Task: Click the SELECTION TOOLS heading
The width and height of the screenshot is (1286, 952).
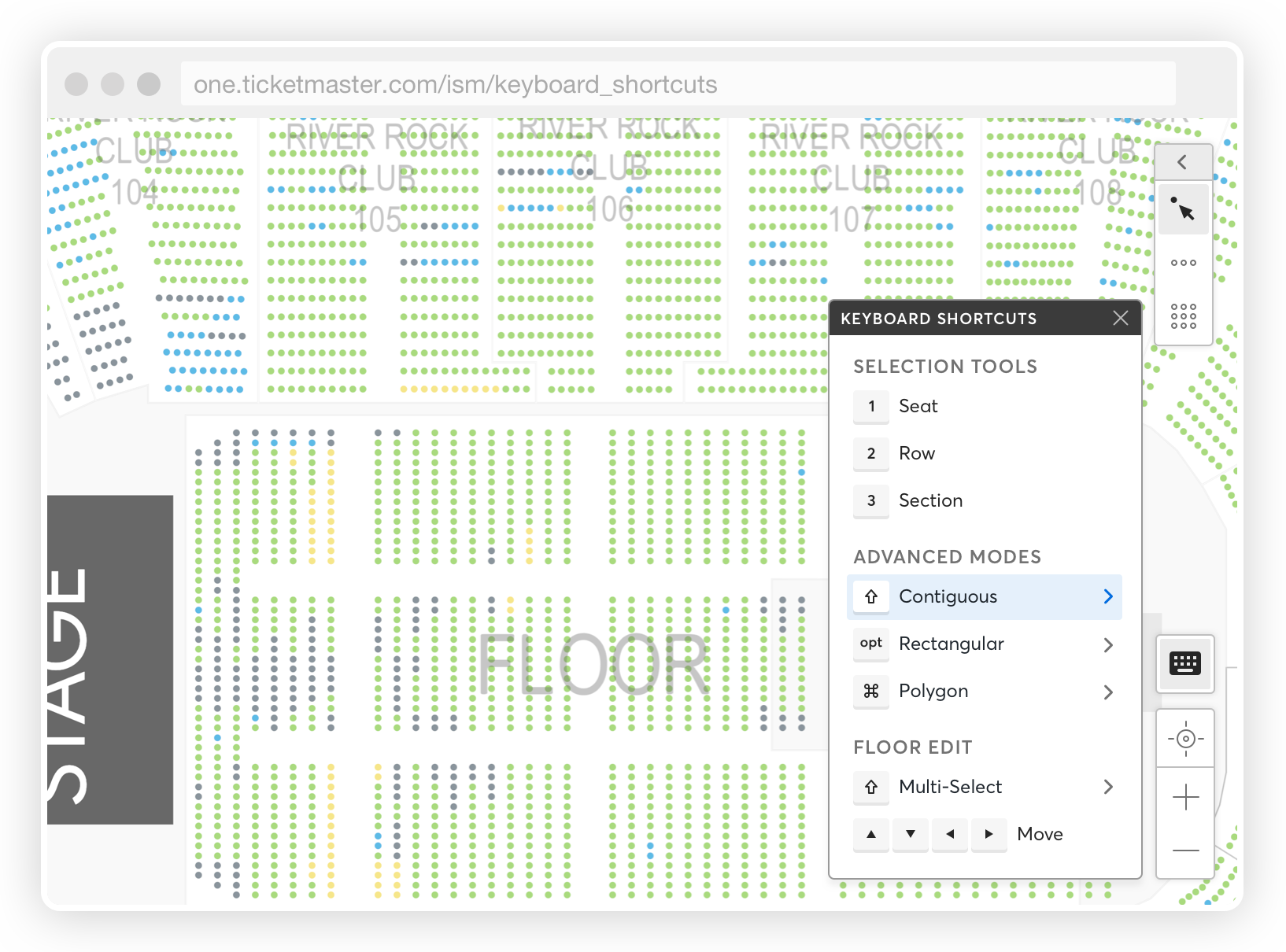Action: coord(945,367)
